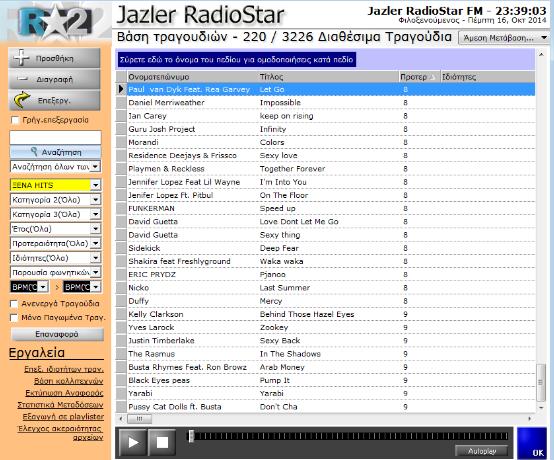Viewport: 554px width, 460px height.
Task: Click the play button
Action: (x=132, y=442)
